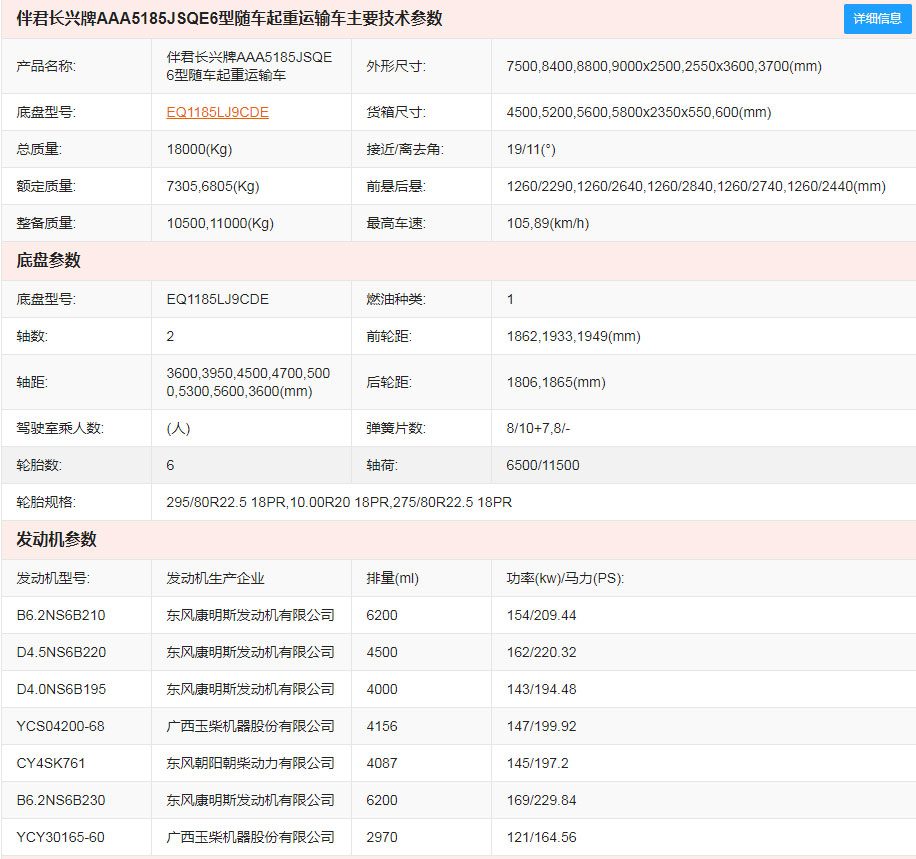Select axle count value 2

(x=170, y=336)
